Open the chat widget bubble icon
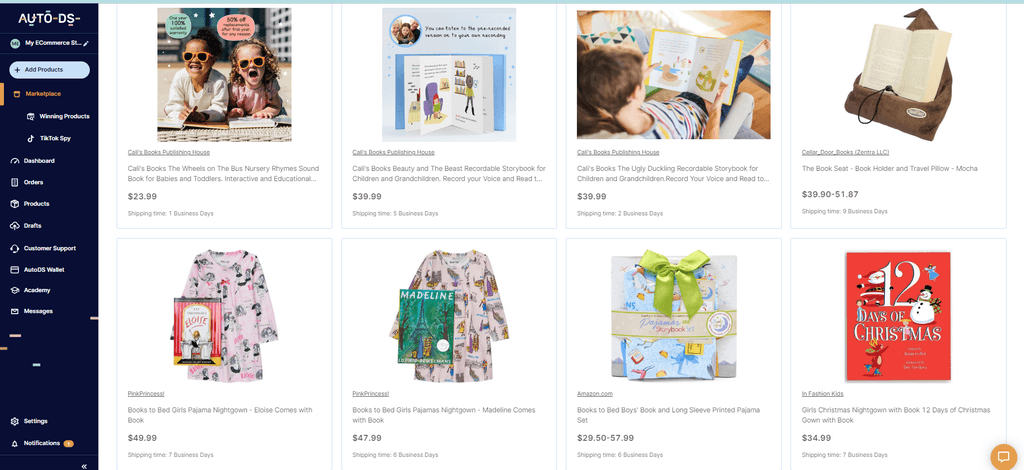 point(1004,456)
